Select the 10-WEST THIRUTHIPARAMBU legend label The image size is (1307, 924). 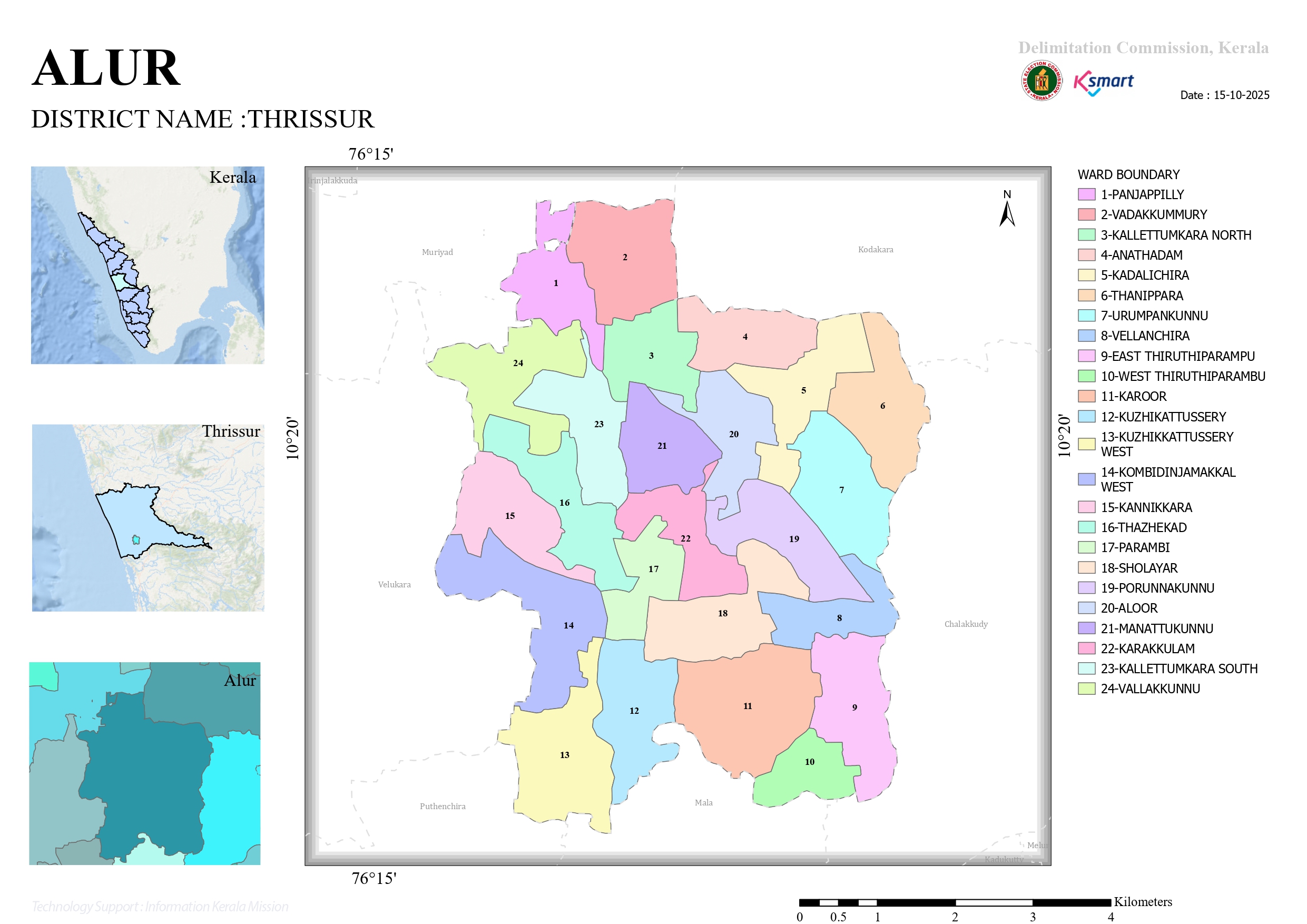coord(1182,376)
